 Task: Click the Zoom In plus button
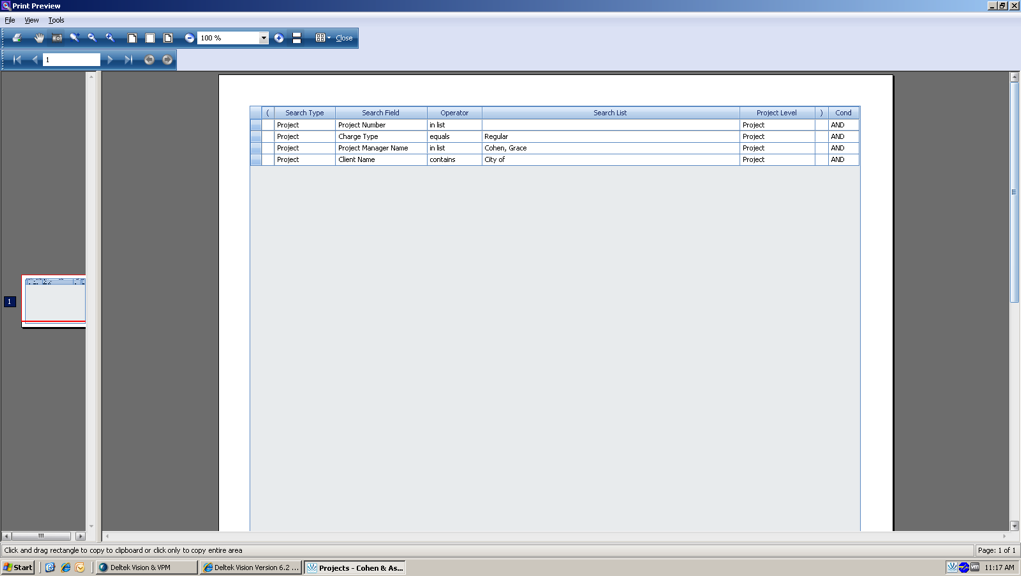(279, 38)
